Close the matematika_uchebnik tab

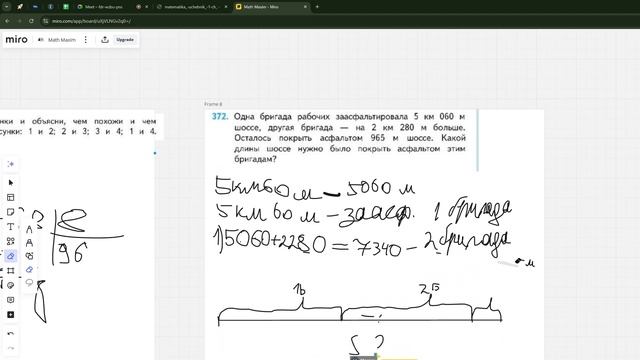click(226, 7)
